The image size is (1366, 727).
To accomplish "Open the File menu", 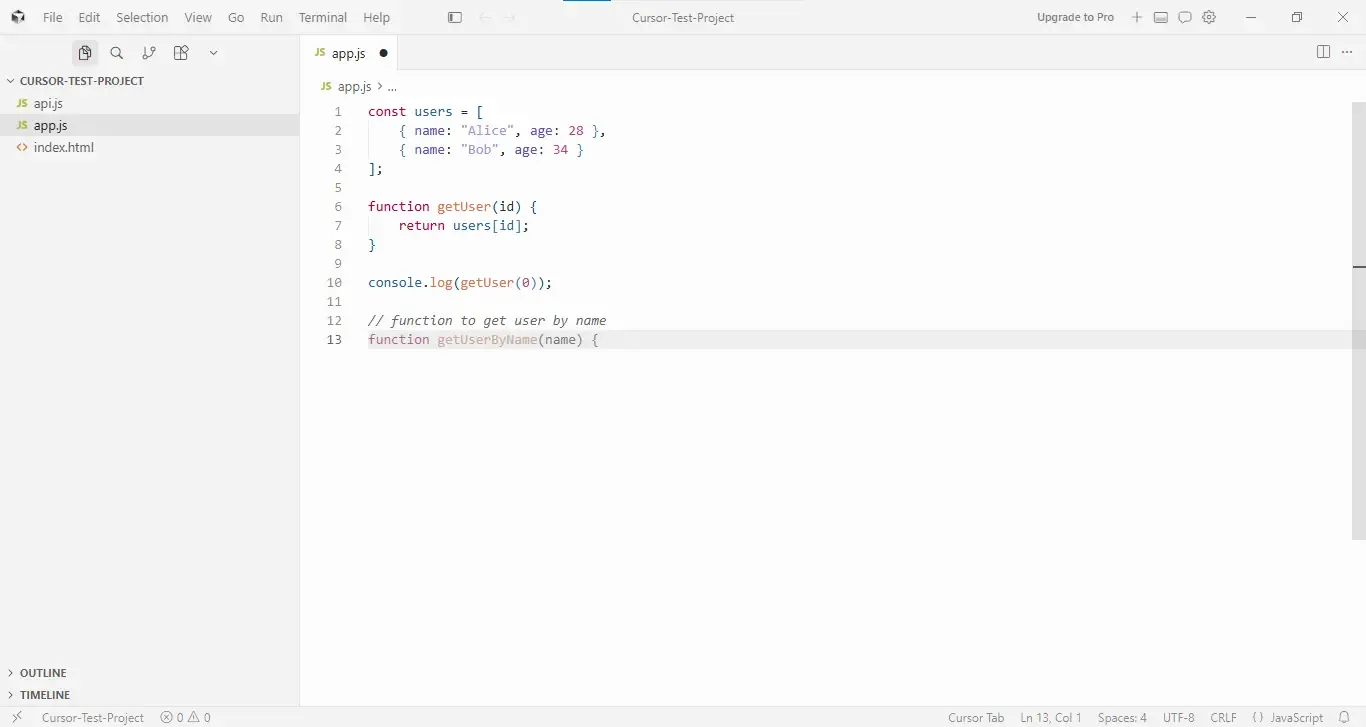I will click(x=53, y=17).
